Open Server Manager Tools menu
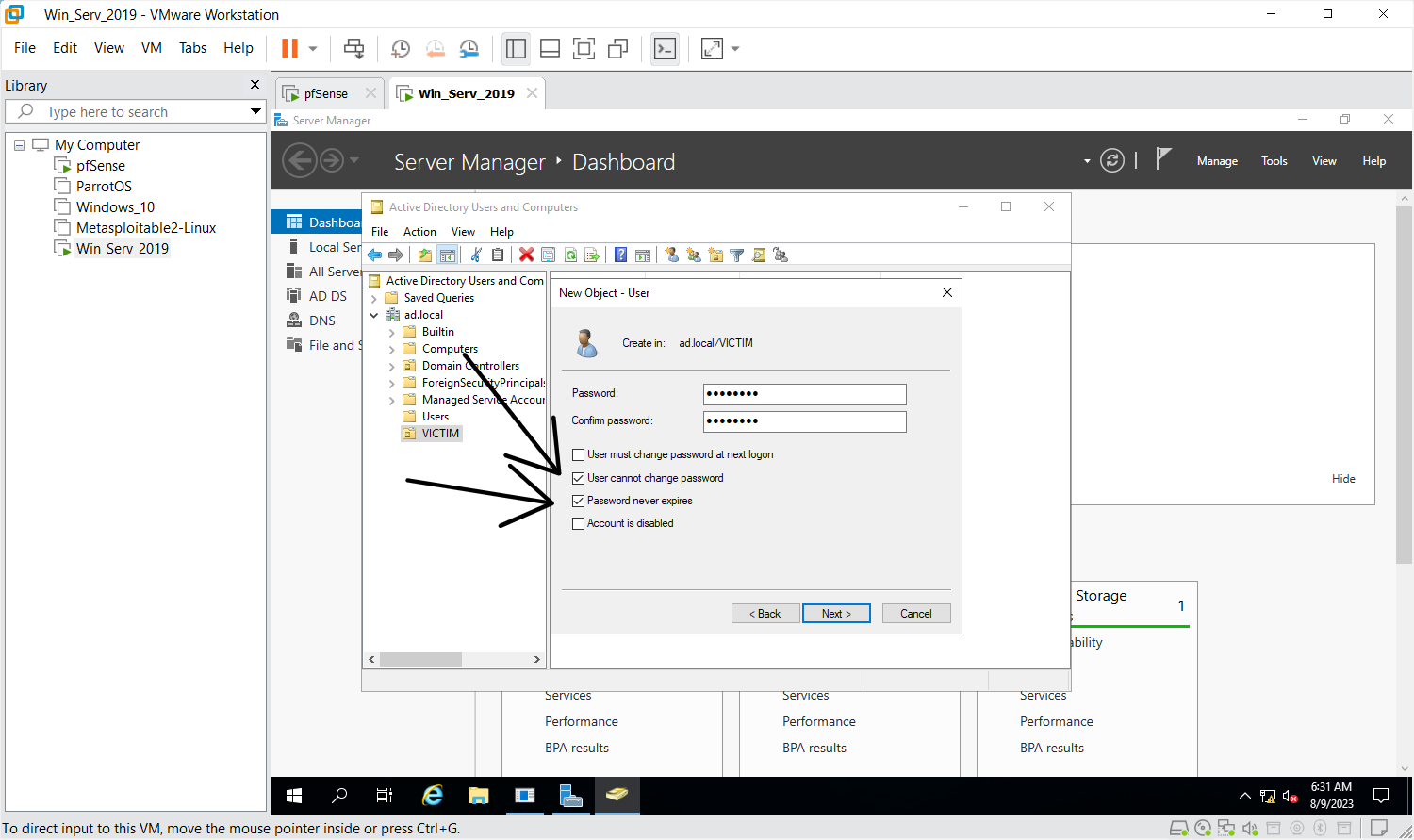The width and height of the screenshot is (1414, 840). (x=1274, y=161)
